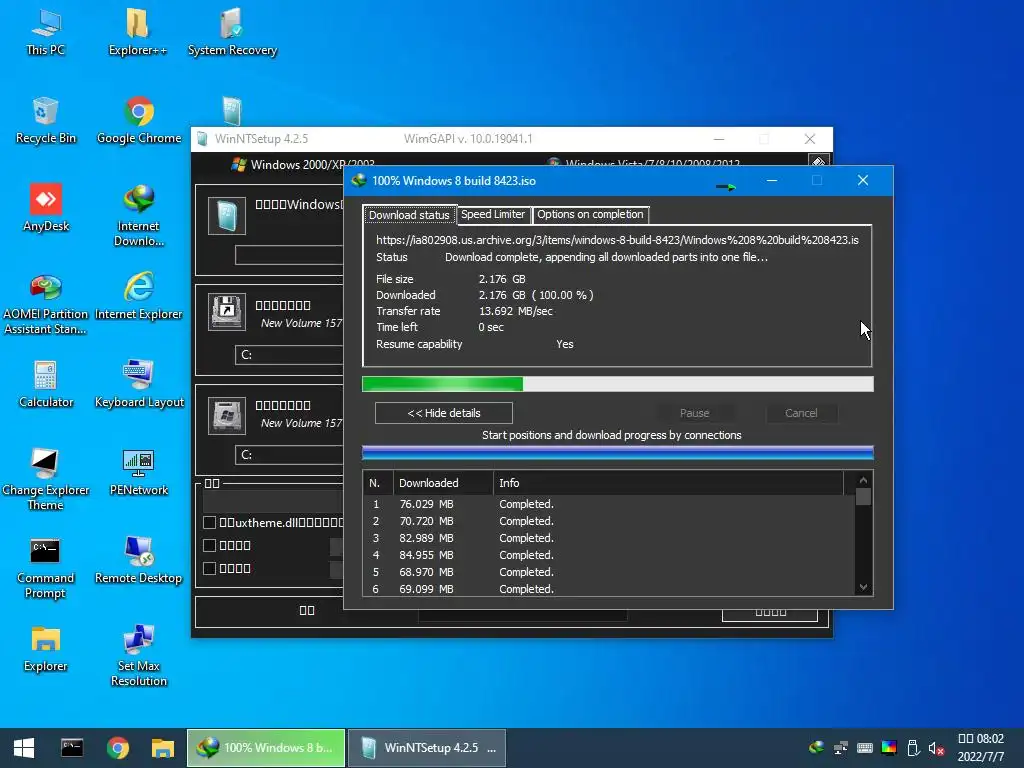Open Set Max Resolution desktop icon
This screenshot has height=768, width=1024.
click(x=138, y=656)
